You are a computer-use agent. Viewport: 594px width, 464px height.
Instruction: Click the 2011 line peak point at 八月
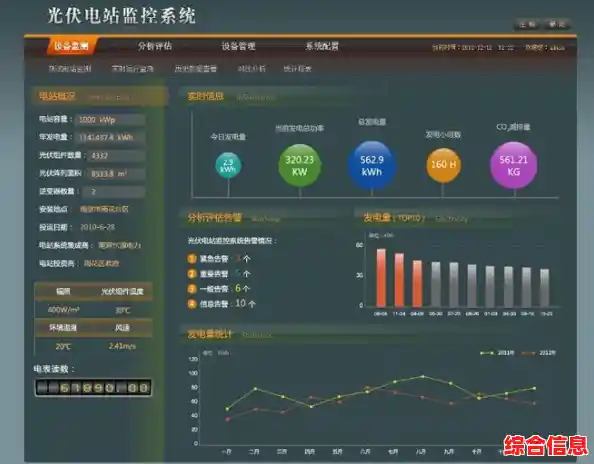(423, 377)
